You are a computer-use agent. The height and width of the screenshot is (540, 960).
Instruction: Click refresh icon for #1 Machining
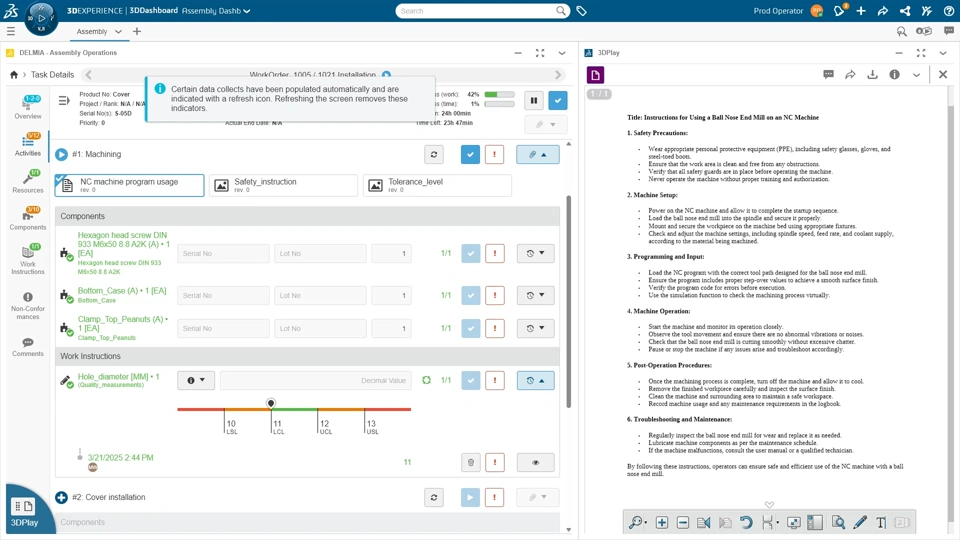[x=434, y=154]
